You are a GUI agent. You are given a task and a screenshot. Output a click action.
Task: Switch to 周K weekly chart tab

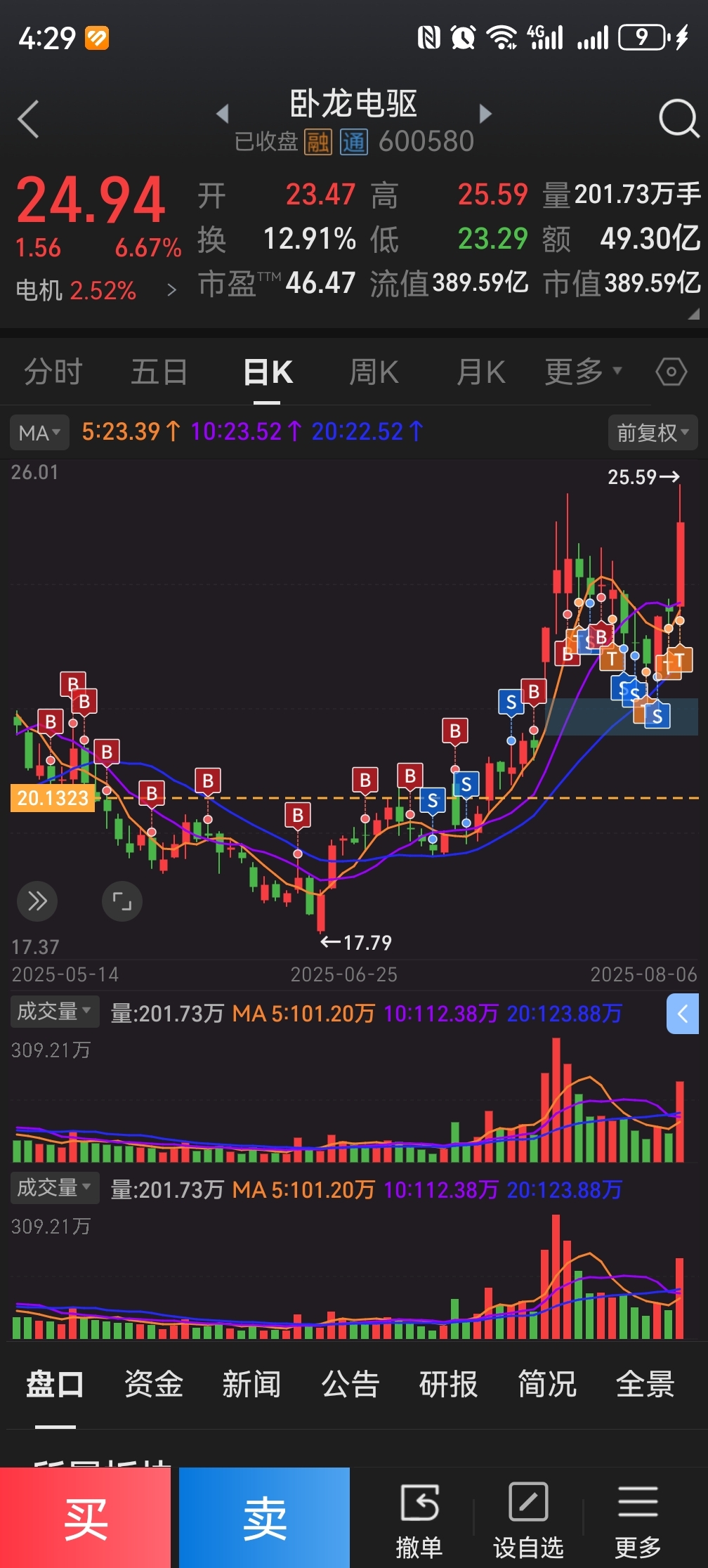[374, 372]
